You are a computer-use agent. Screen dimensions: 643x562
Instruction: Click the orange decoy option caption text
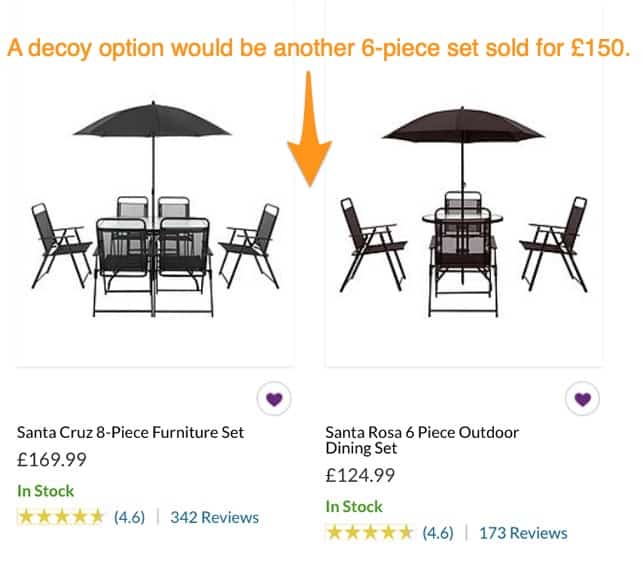tap(318, 48)
